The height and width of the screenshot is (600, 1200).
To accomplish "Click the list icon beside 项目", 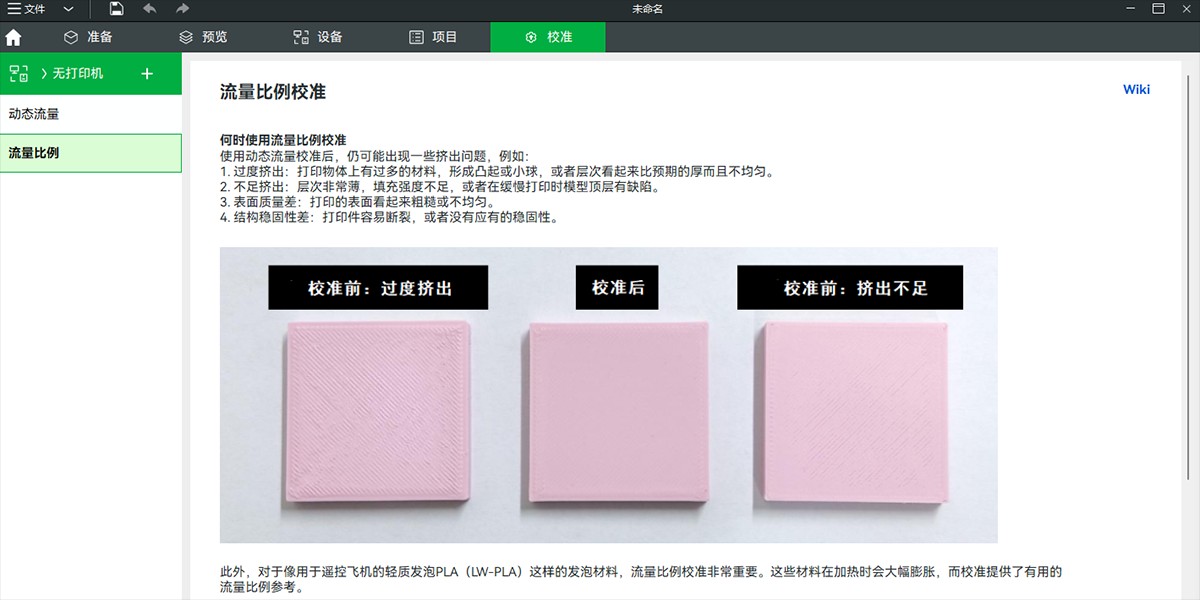I will tap(416, 36).
